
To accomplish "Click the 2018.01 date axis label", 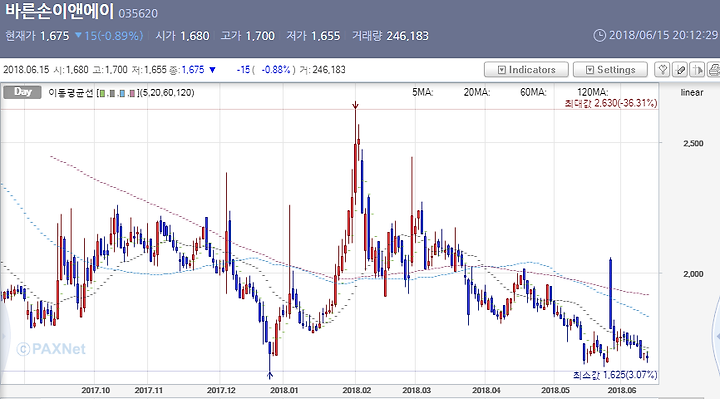I will pos(284,390).
